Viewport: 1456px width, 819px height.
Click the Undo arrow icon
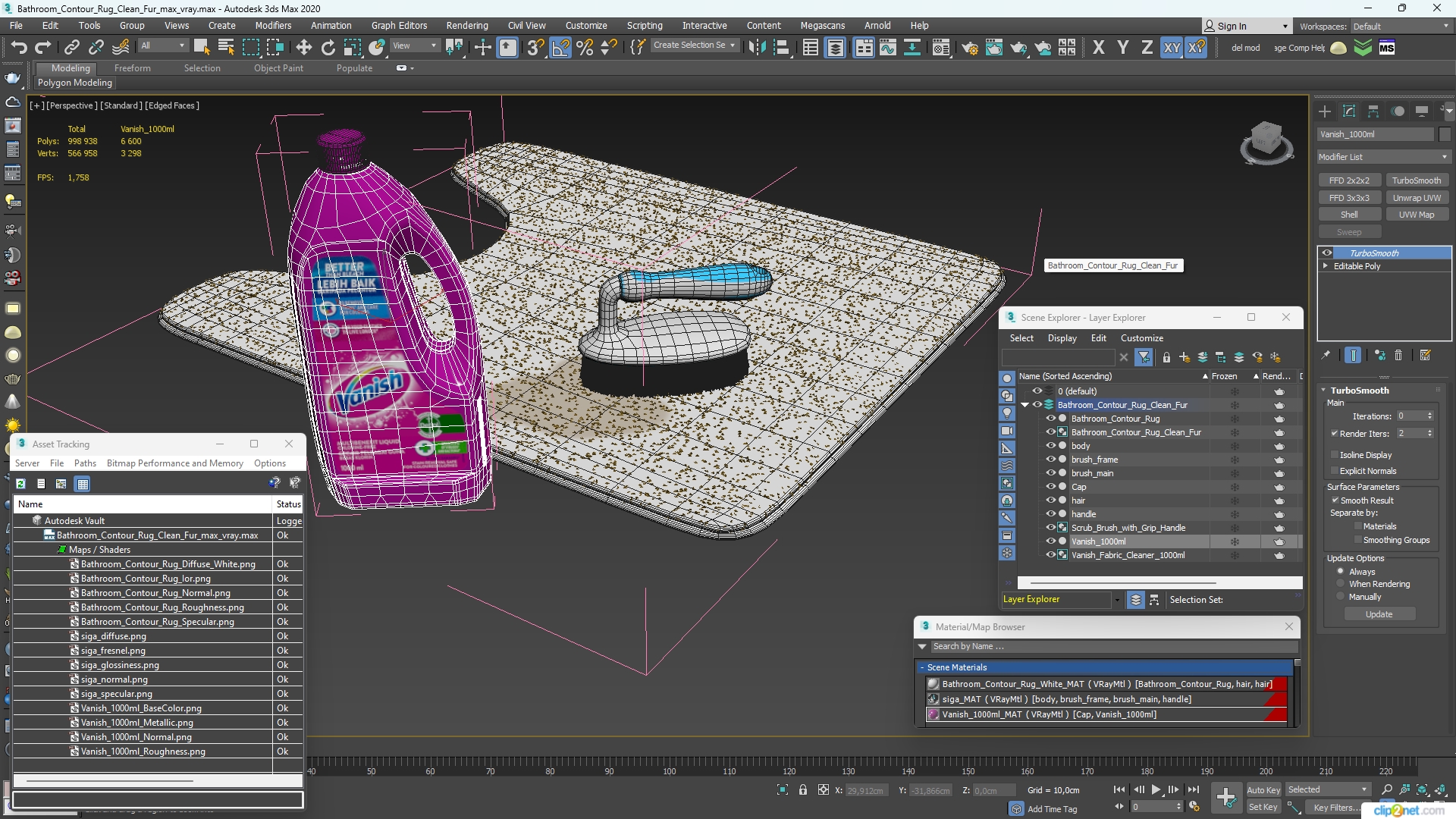pos(19,48)
